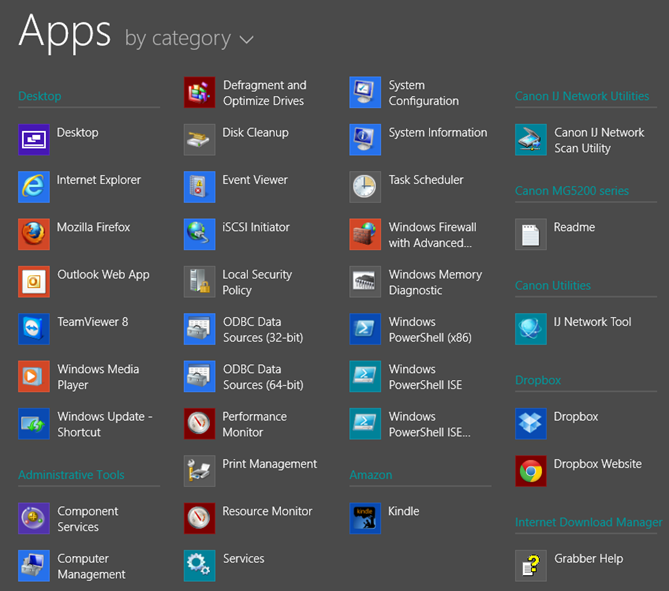This screenshot has width=669, height=591.
Task: Click the Desktop category heading
Action: click(x=40, y=96)
